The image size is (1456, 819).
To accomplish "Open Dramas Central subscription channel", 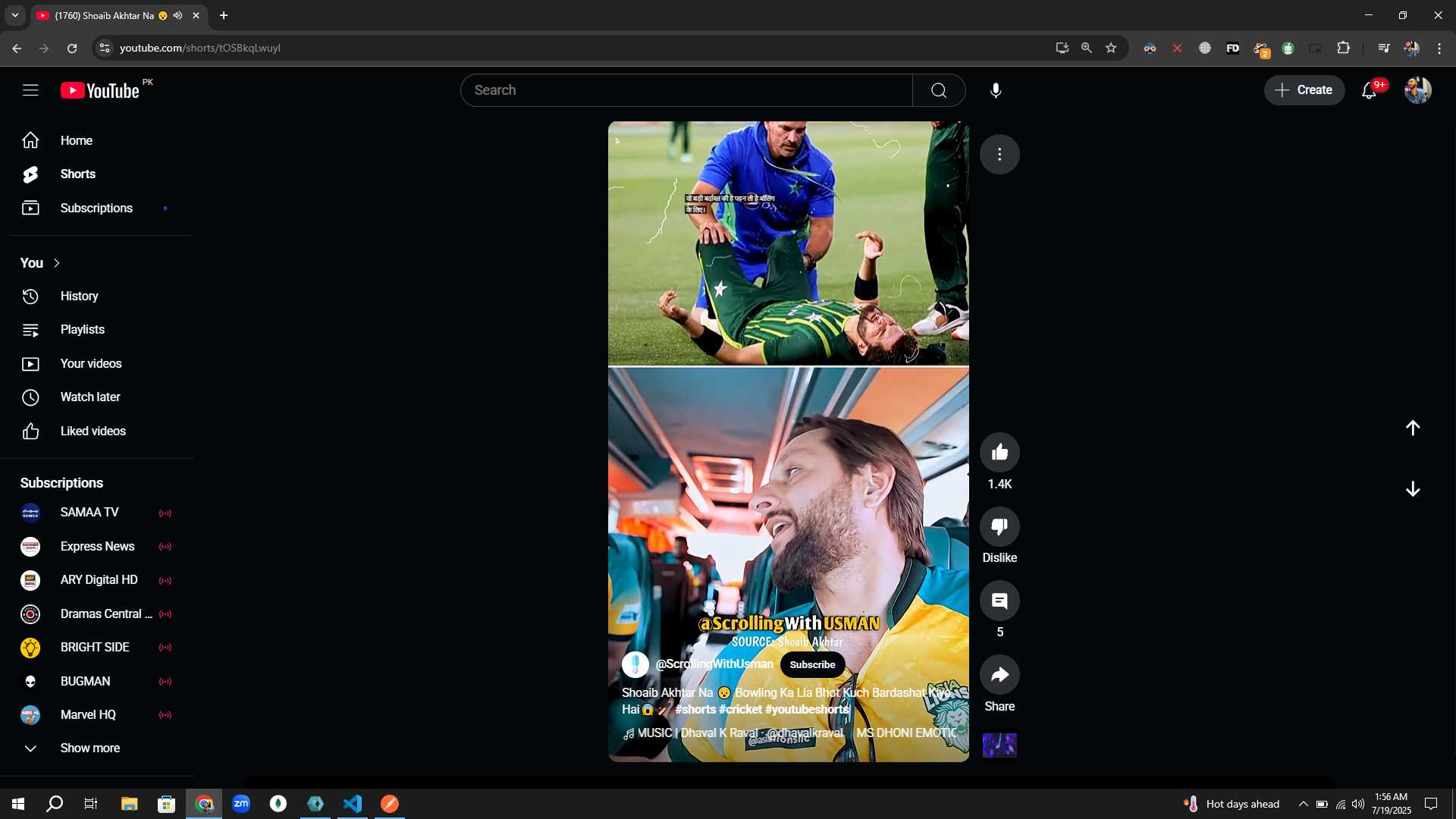I will tap(96, 614).
